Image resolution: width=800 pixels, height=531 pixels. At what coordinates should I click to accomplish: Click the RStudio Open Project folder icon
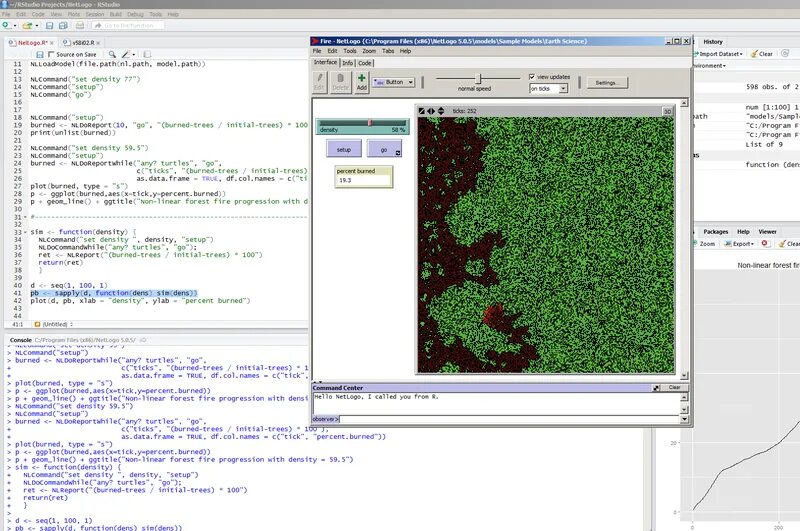[x=27, y=25]
